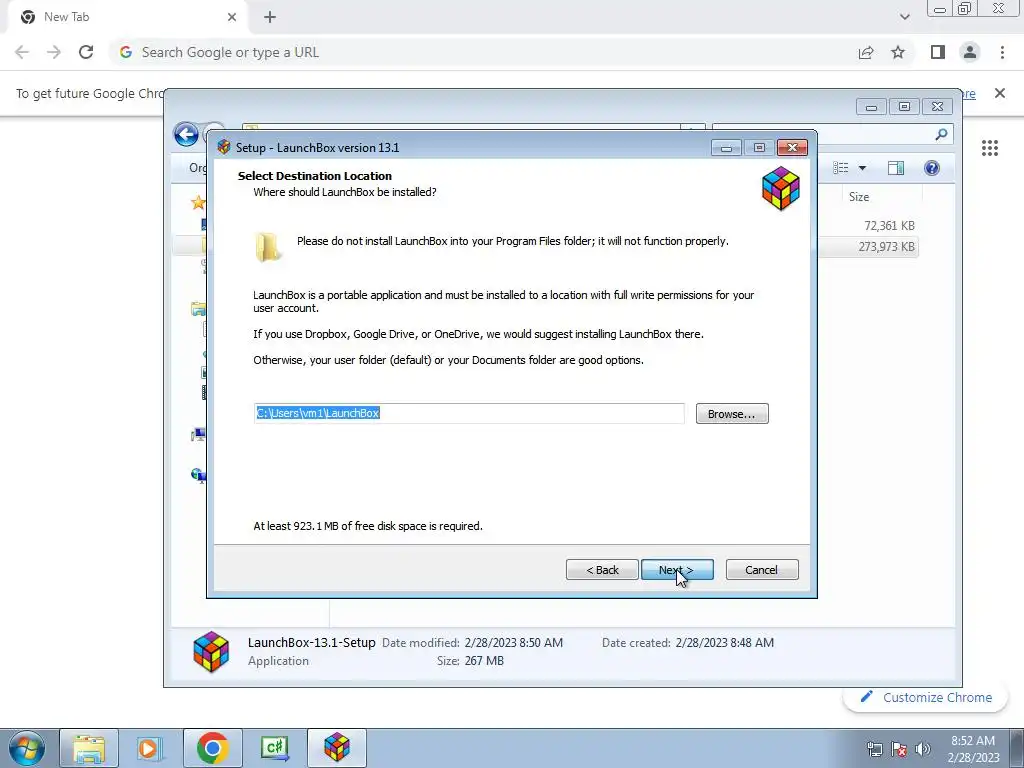Image resolution: width=1024 pixels, height=768 pixels.
Task: Open Explorer view options dropdown arrow
Action: (x=862, y=168)
